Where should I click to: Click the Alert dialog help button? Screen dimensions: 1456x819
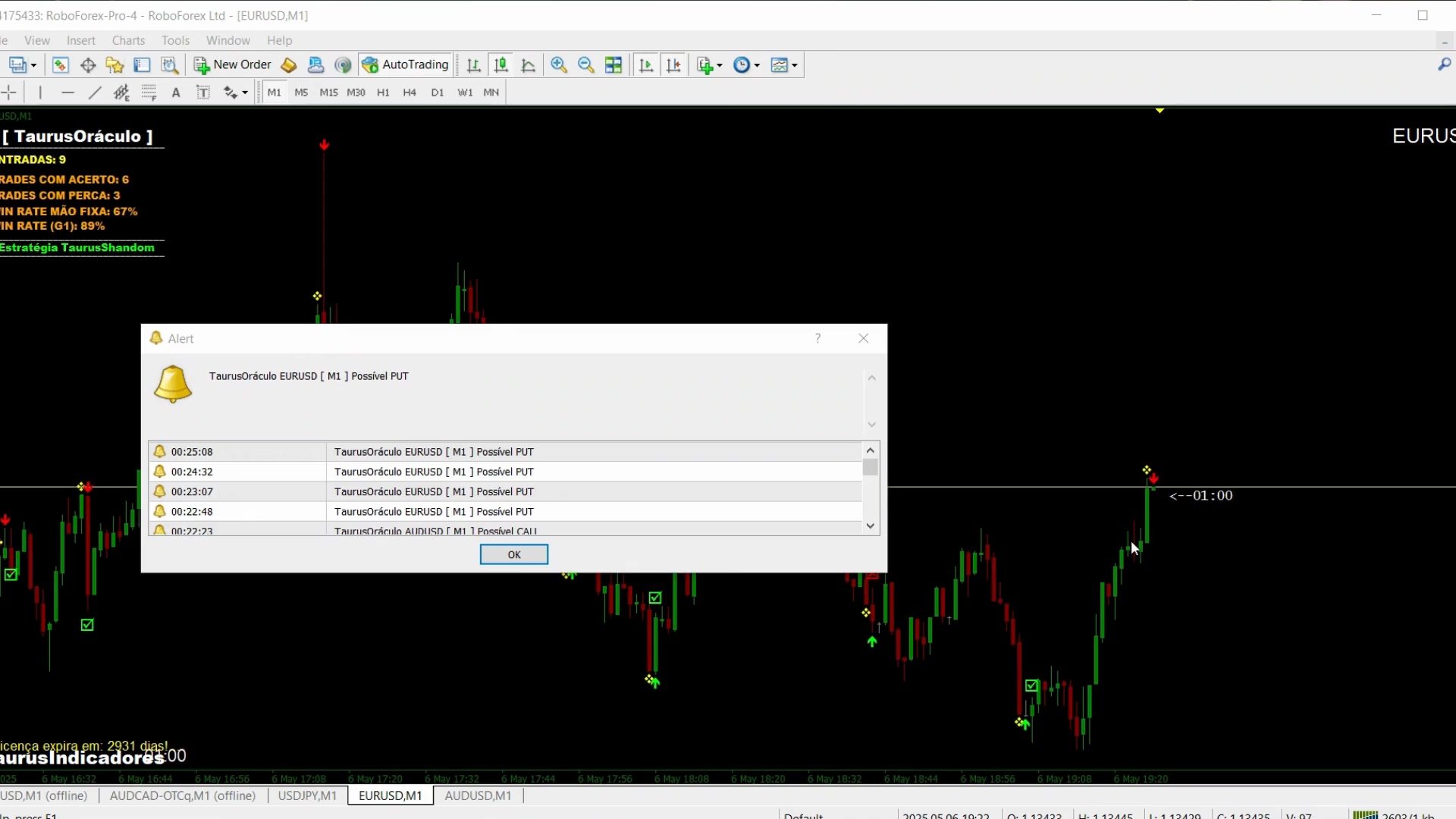click(x=817, y=338)
